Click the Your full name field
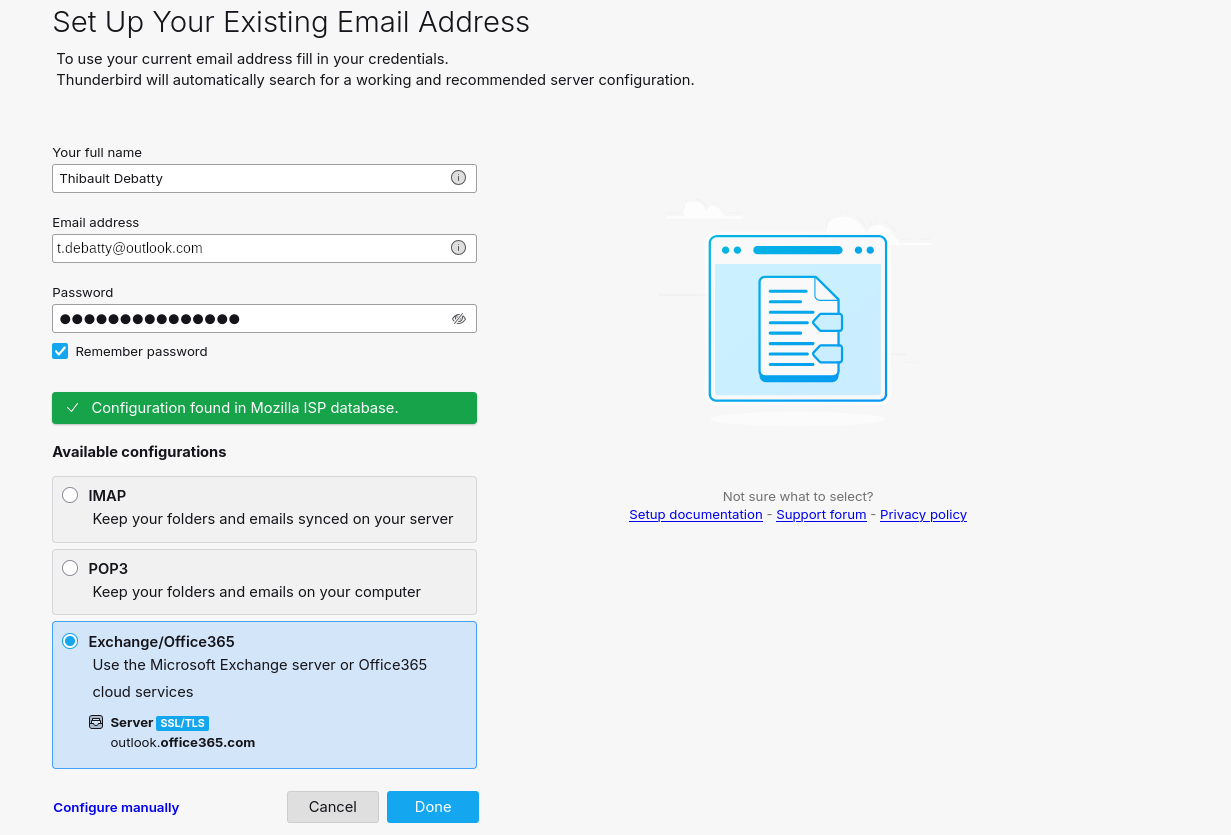Viewport: 1231px width, 835px height. point(250,178)
